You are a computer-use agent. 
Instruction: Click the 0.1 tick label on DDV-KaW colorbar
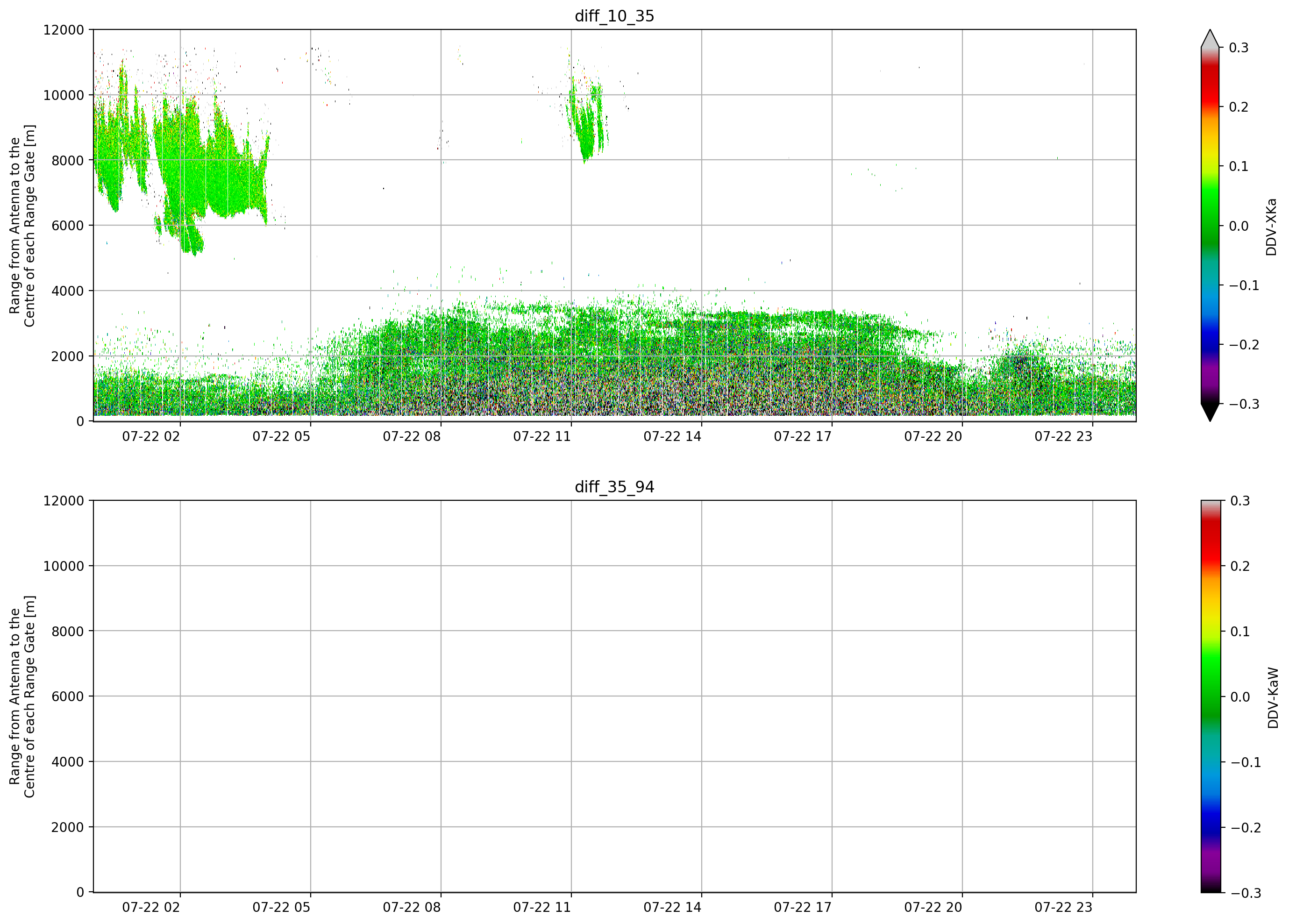[1240, 632]
